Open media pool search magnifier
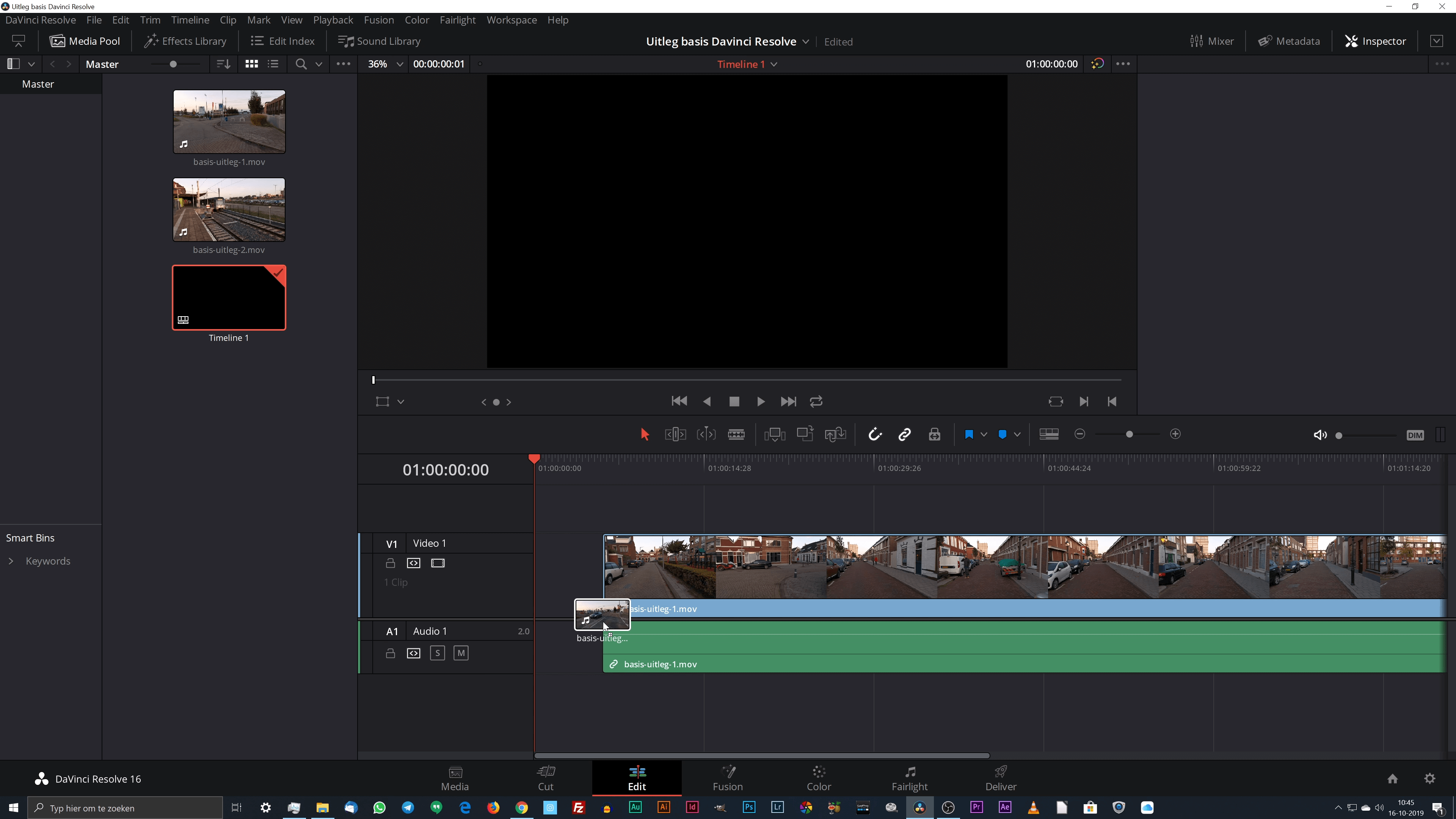 [301, 64]
